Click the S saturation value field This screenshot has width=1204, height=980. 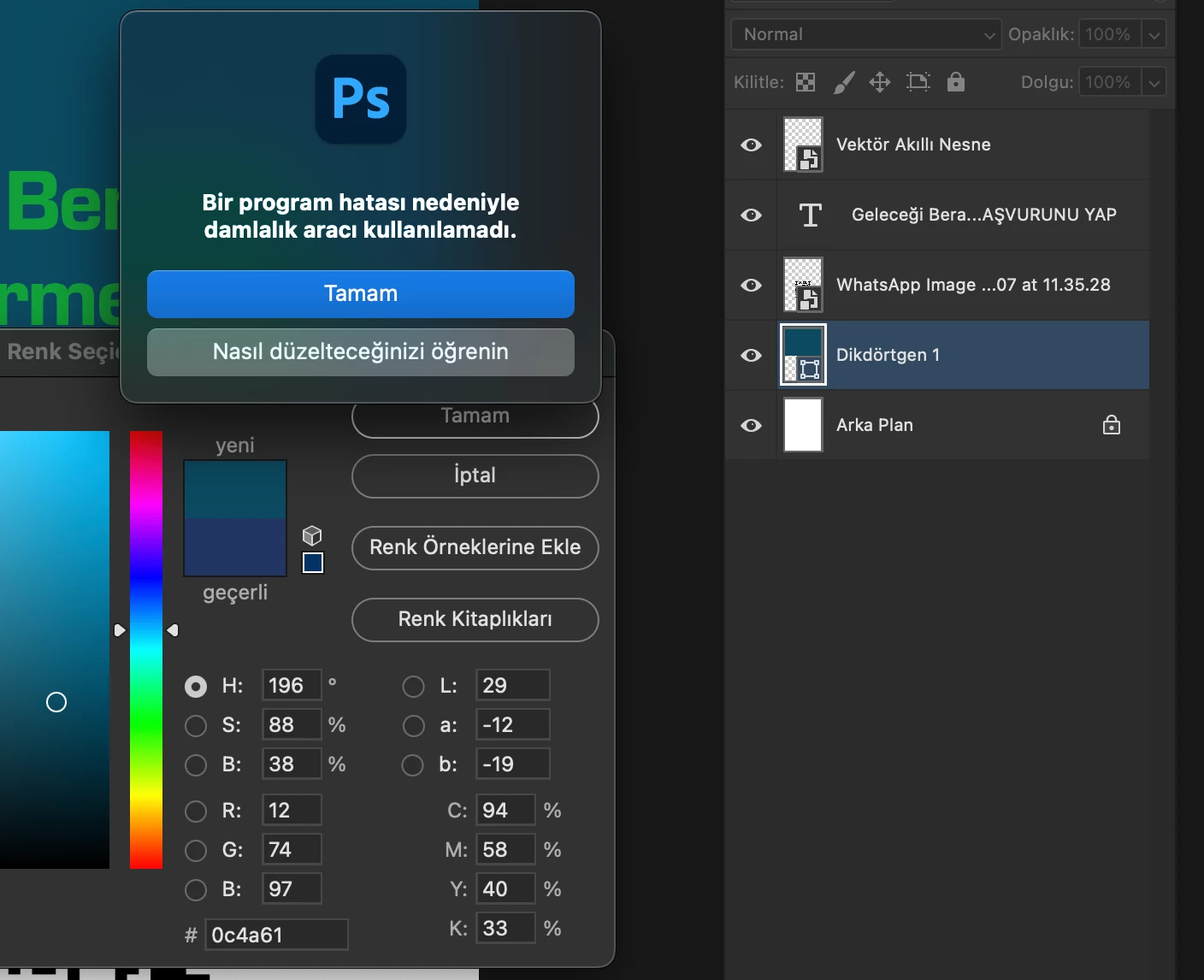pos(292,725)
